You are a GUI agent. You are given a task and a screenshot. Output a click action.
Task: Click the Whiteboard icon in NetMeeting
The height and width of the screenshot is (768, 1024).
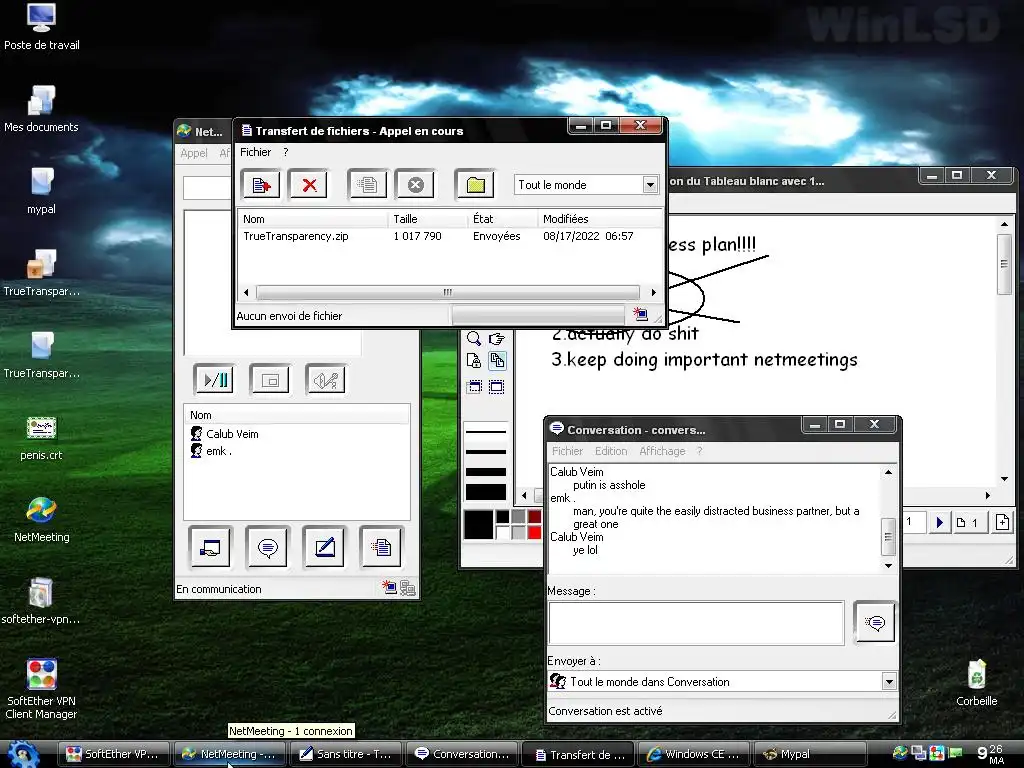click(325, 547)
